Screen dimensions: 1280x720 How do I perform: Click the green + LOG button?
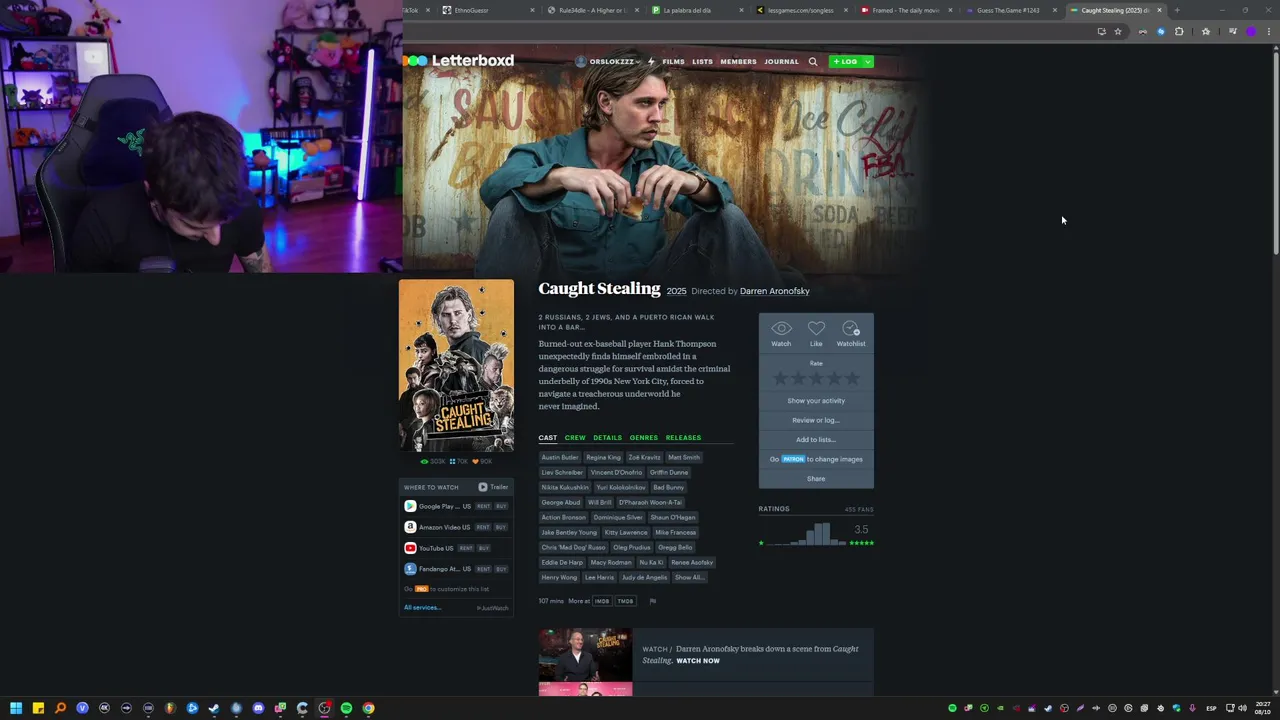tap(845, 62)
